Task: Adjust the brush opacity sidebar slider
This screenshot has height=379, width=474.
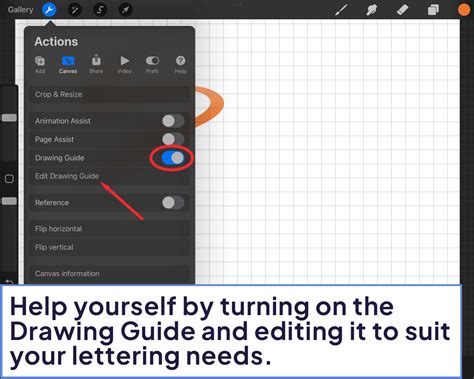Action: (x=9, y=201)
